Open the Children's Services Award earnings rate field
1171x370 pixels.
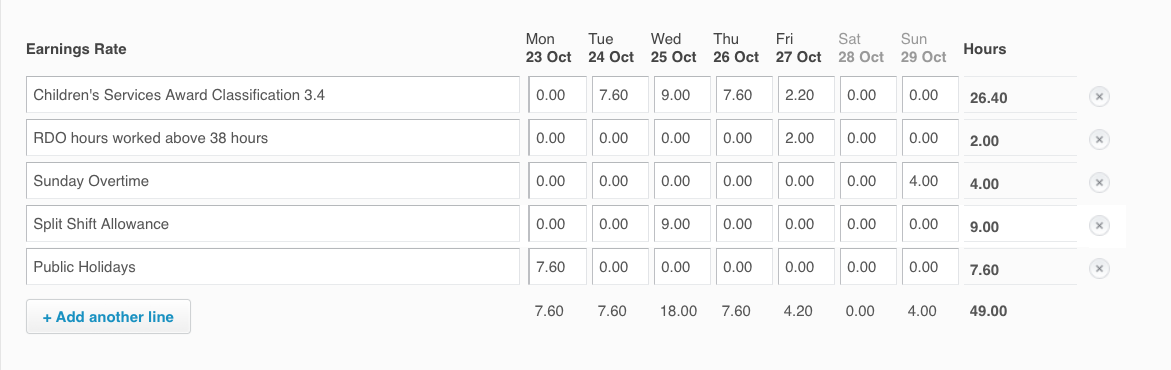(x=273, y=95)
